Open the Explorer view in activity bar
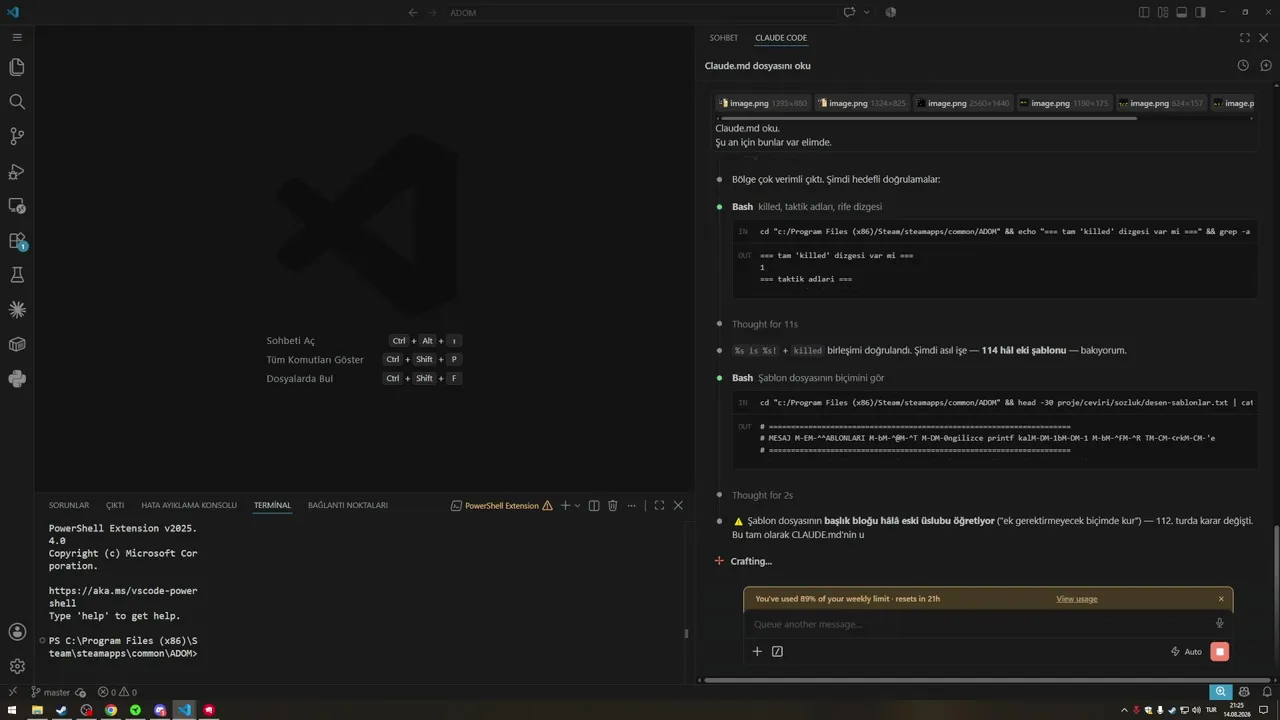 tap(17, 67)
